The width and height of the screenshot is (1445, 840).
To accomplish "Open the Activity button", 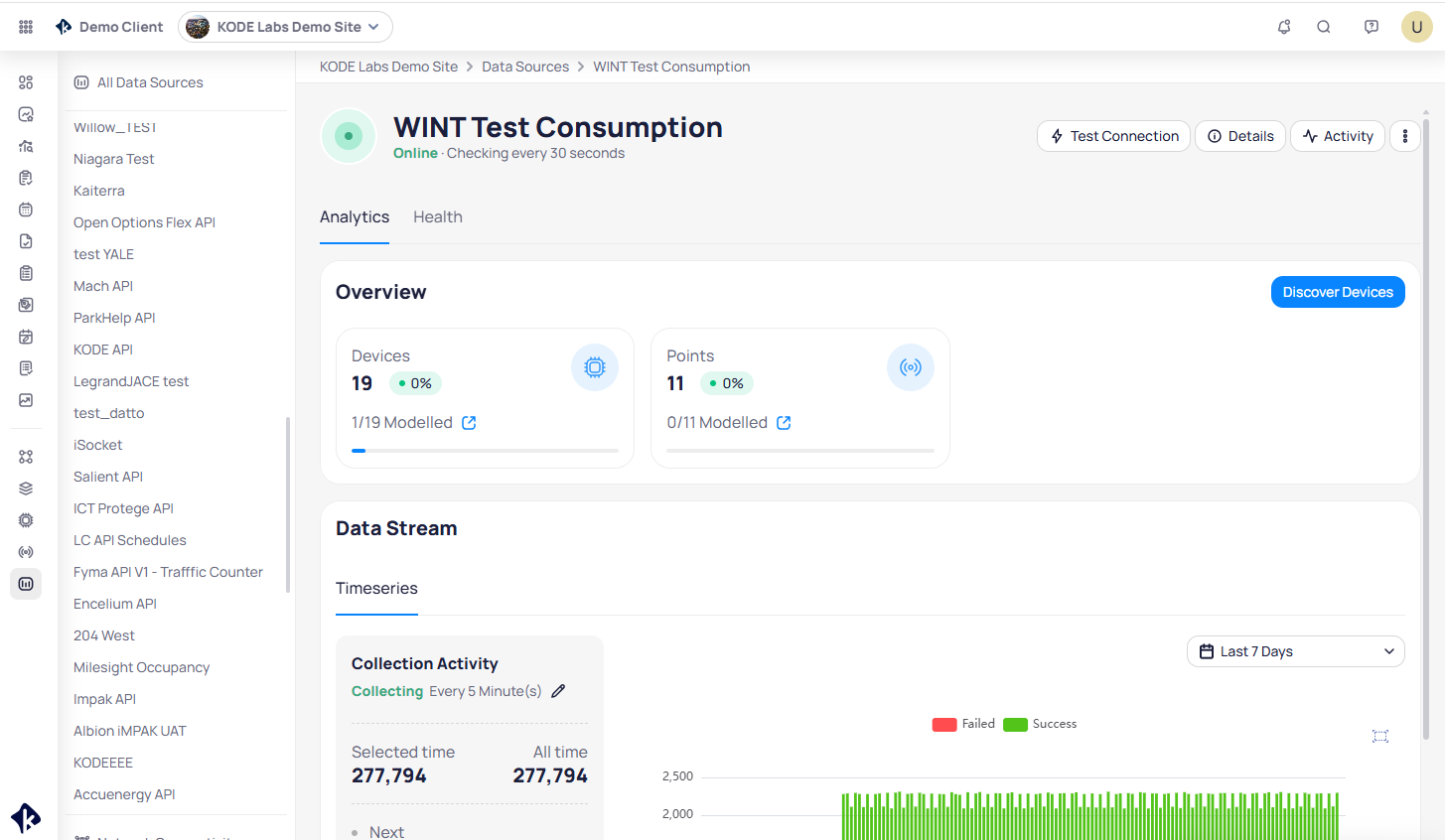I will point(1338,136).
